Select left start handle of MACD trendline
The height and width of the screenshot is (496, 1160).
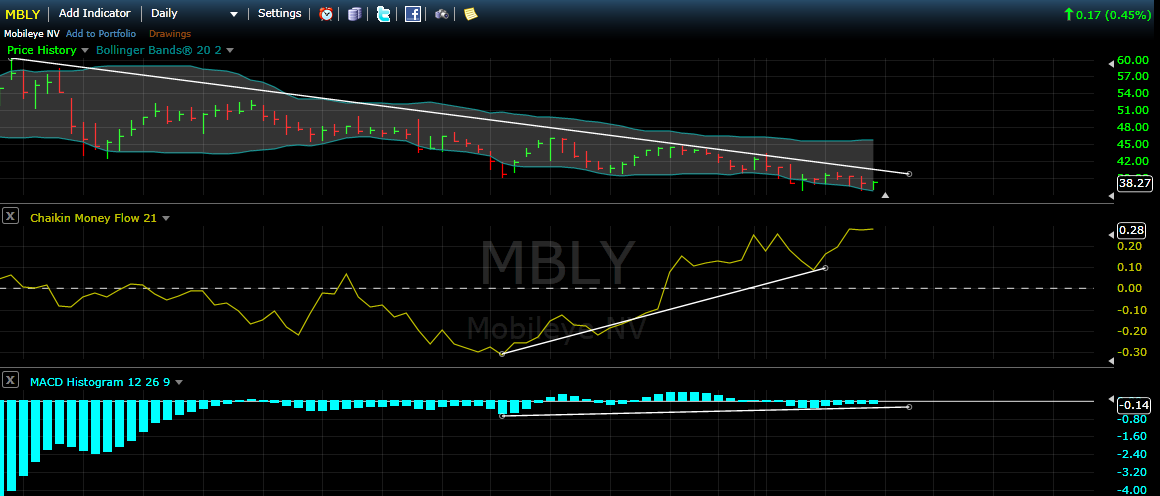coord(502,416)
